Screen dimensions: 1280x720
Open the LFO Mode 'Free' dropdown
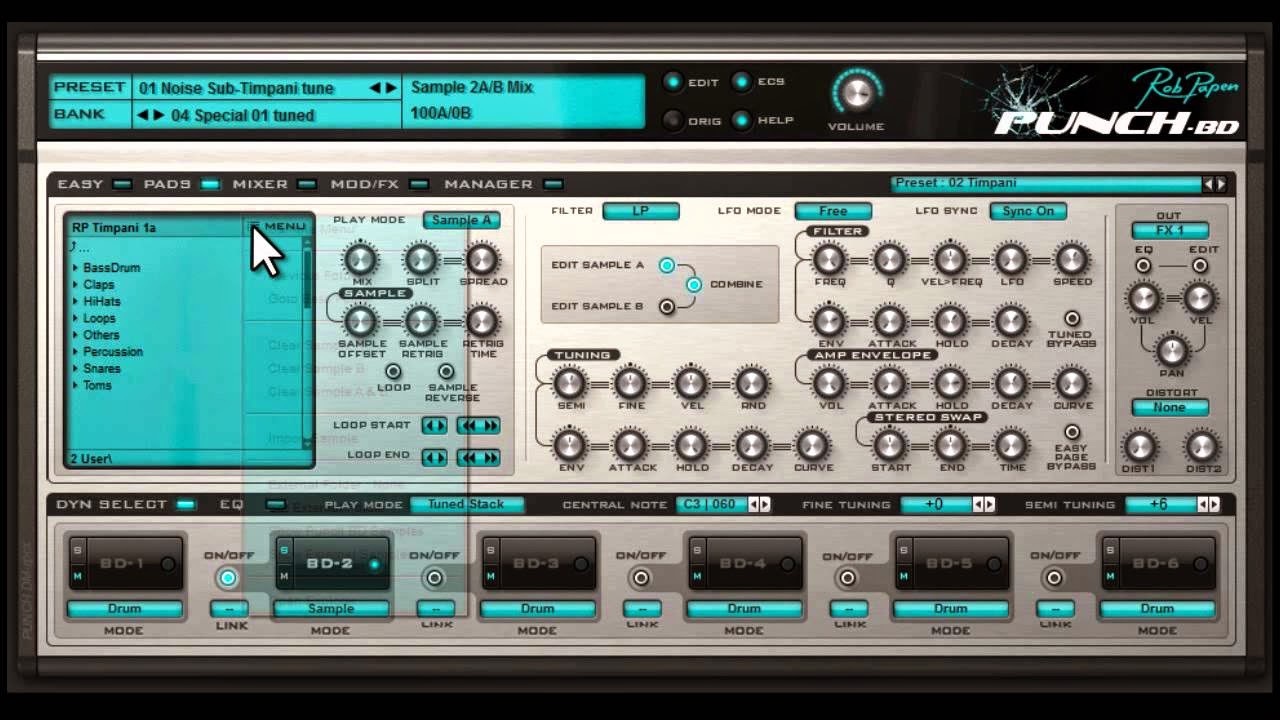coord(833,211)
